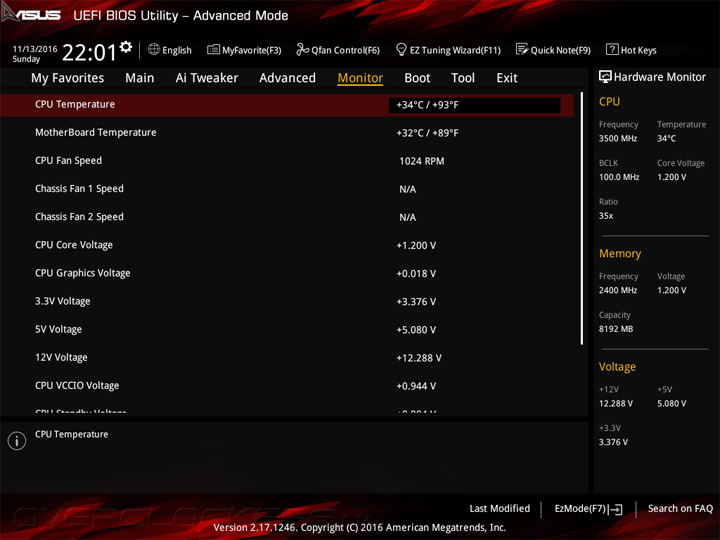
Task: Select CPU Graphics Voltage row
Action: pos(287,273)
